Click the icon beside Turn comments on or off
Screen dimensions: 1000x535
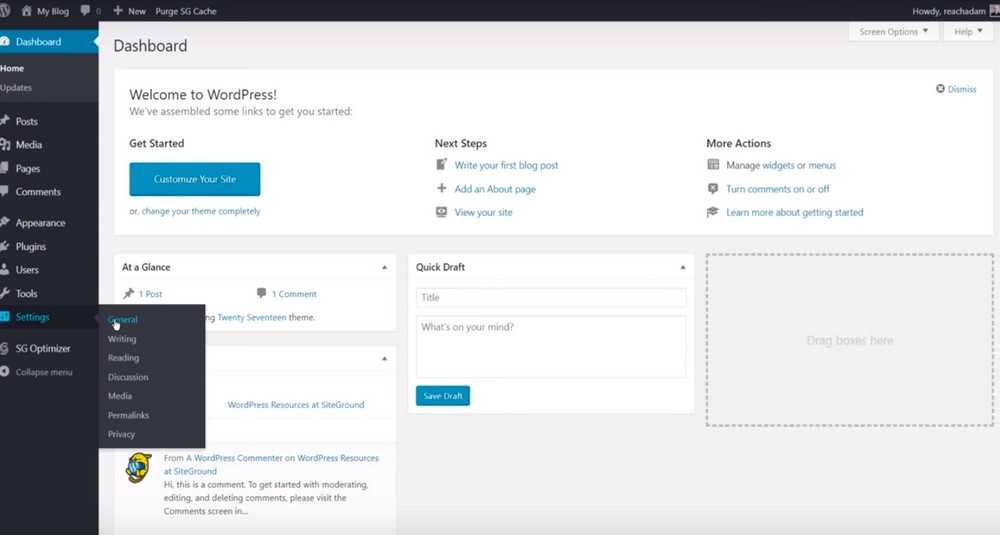[713, 188]
